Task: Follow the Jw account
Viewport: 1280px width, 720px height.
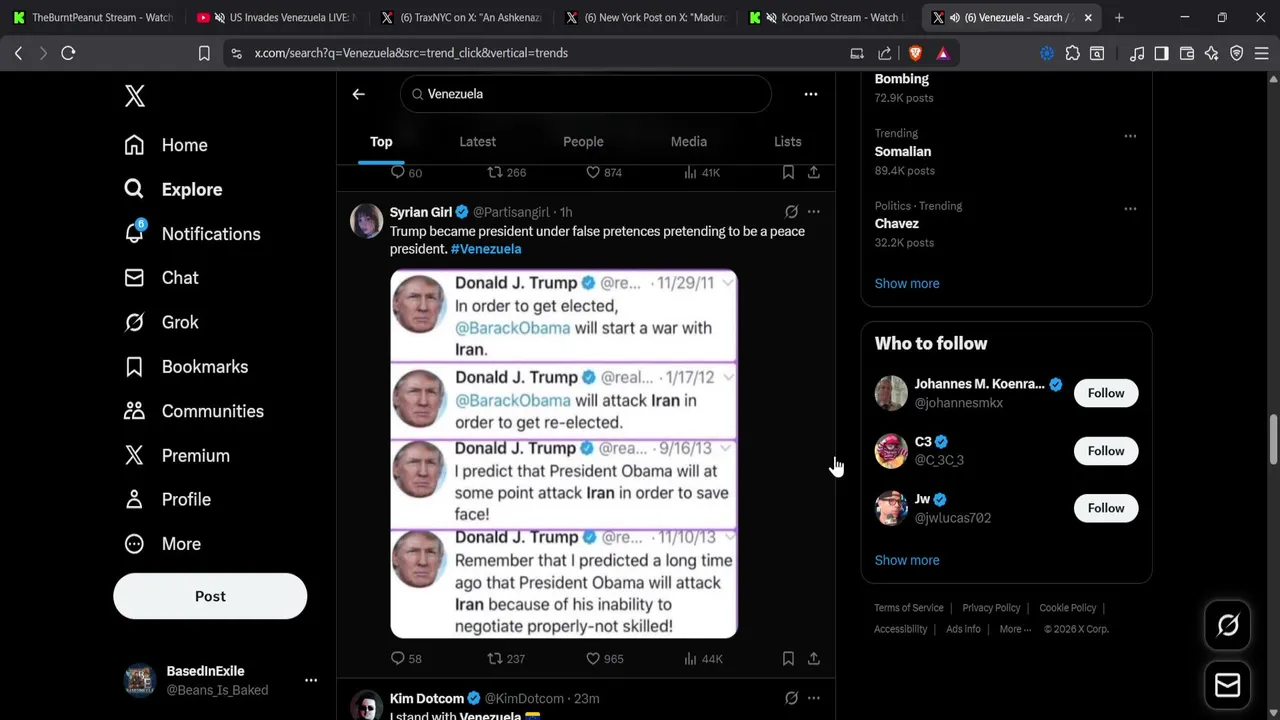Action: pos(1106,508)
